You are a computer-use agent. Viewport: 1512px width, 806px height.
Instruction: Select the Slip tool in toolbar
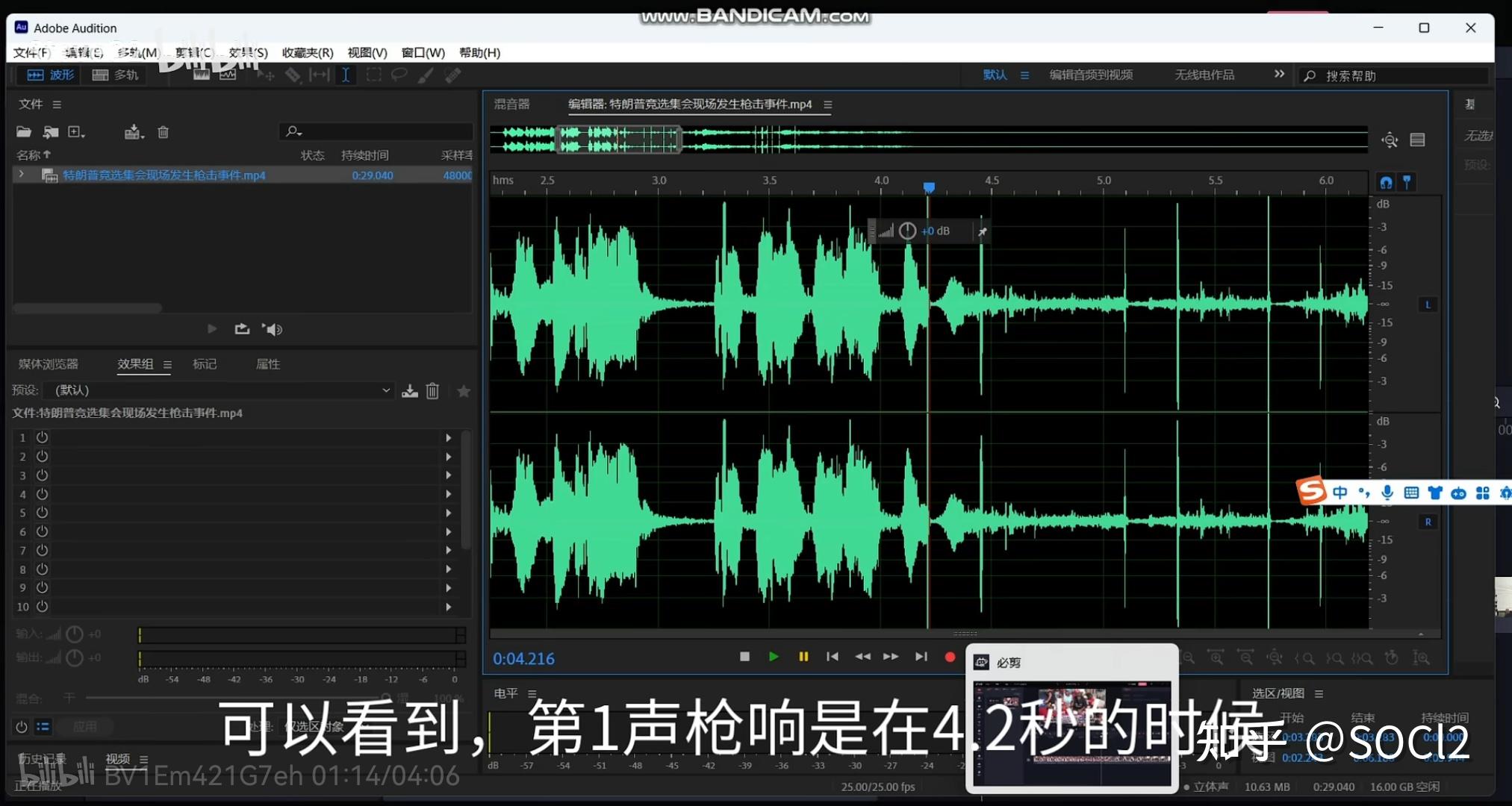pyautogui.click(x=320, y=75)
